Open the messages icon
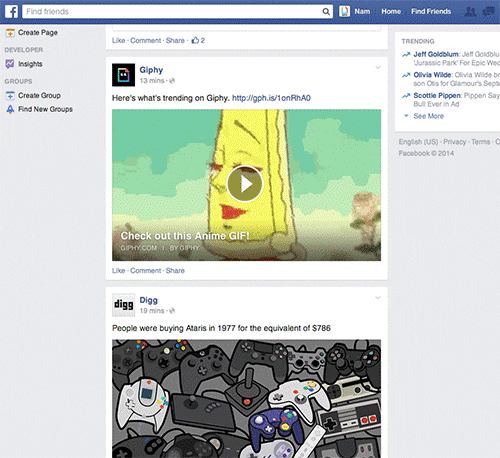The height and width of the screenshot is (458, 500). pyautogui.click(x=488, y=12)
